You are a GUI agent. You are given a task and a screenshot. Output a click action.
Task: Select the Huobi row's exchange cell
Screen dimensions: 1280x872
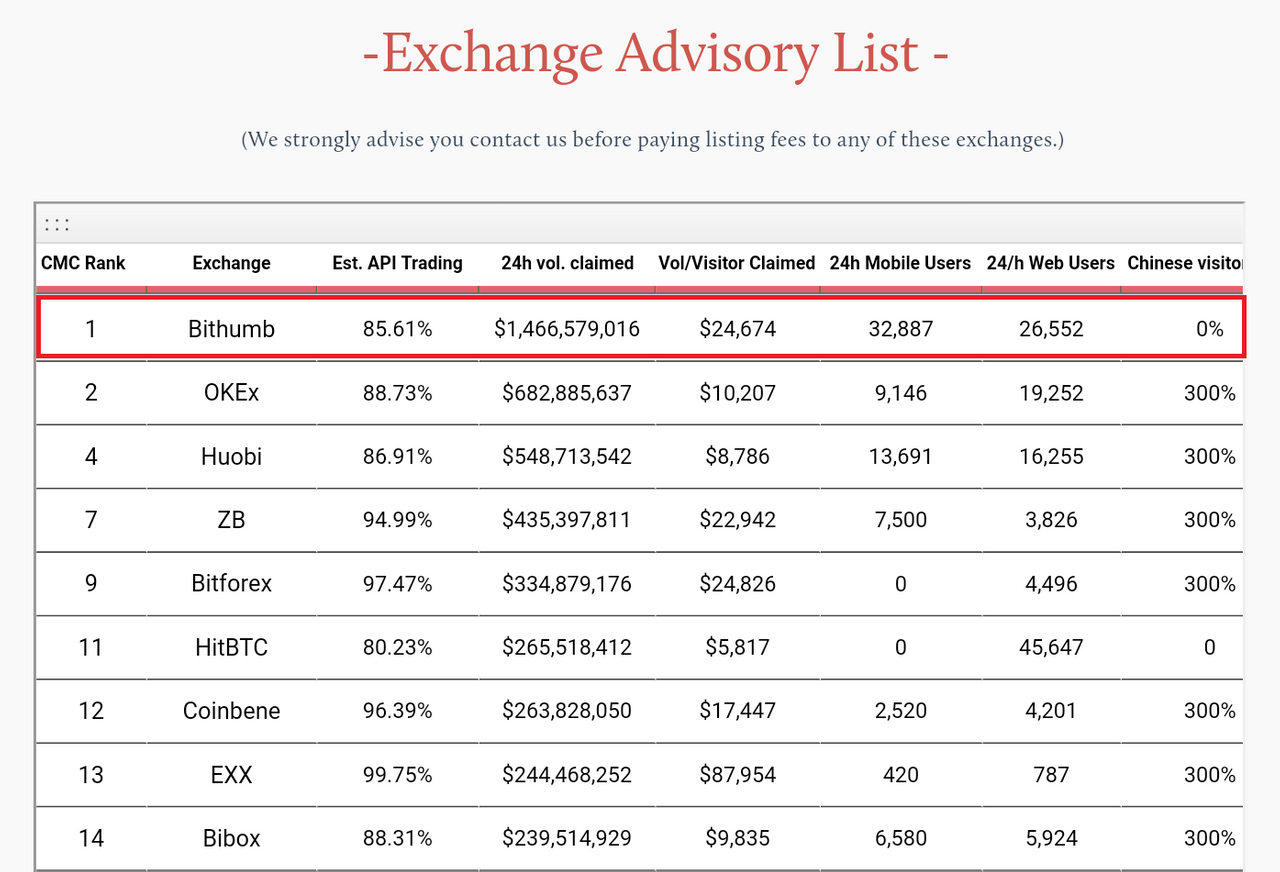click(x=231, y=457)
